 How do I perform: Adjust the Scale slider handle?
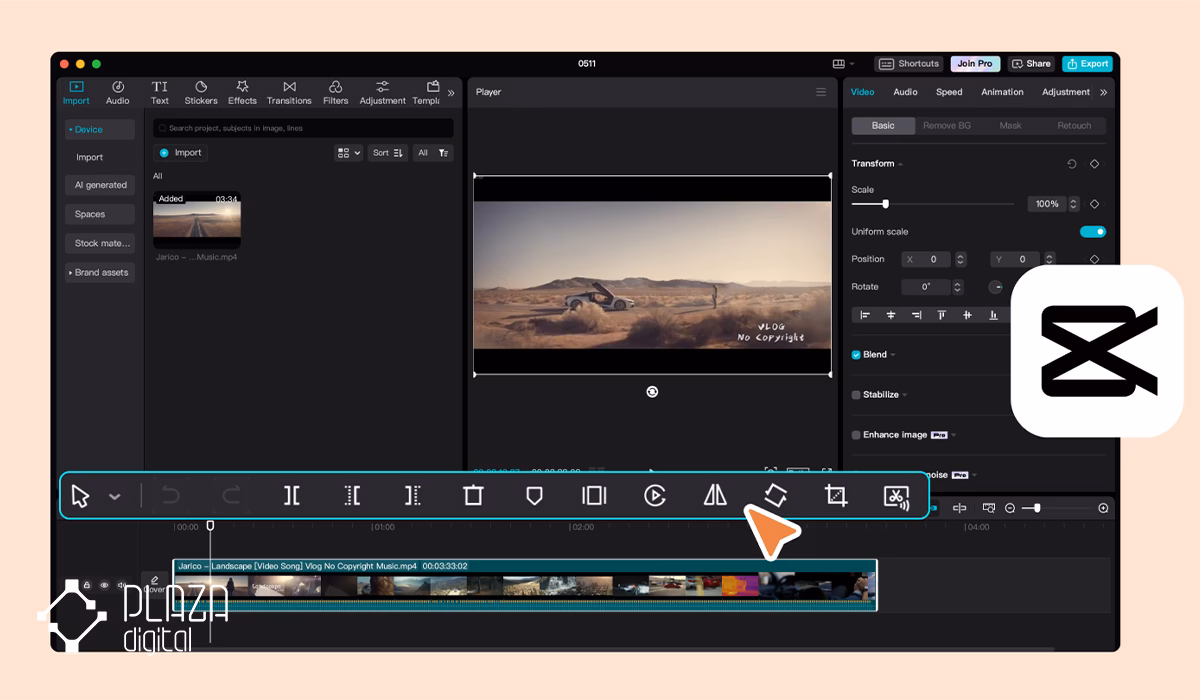click(x=885, y=204)
